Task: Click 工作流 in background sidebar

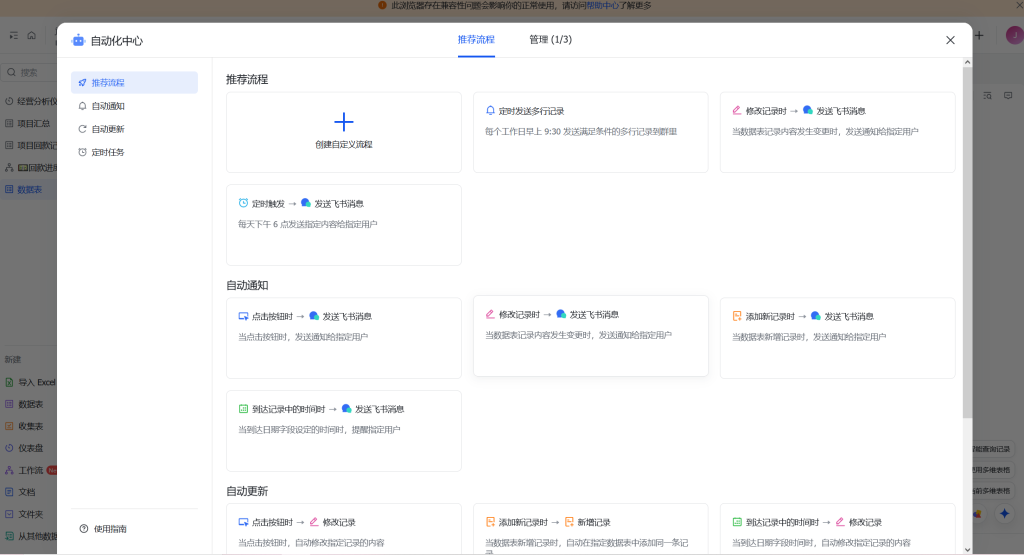Action: tap(30, 470)
